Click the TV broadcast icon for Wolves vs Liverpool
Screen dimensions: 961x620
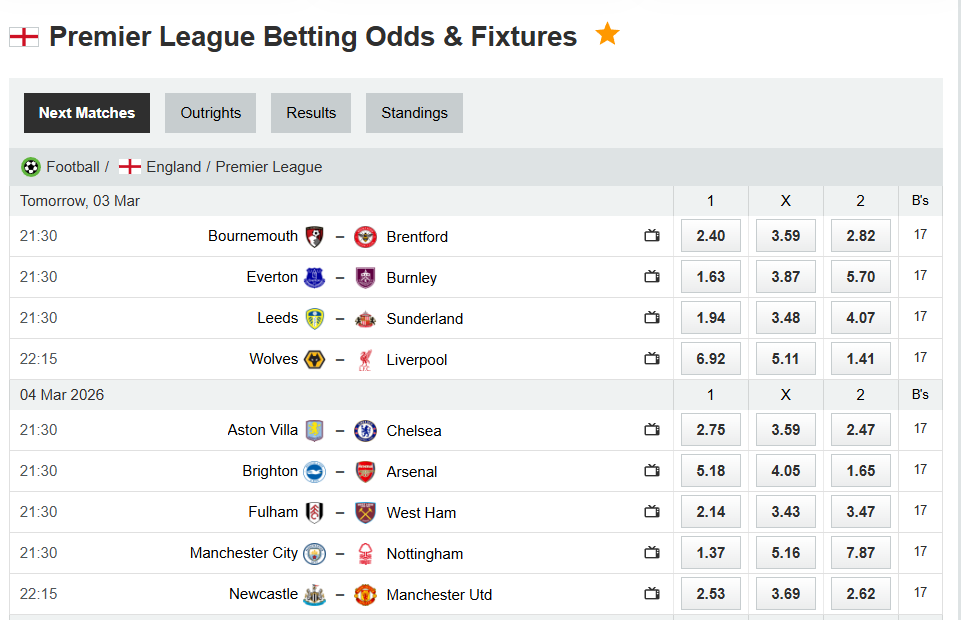[x=652, y=359]
